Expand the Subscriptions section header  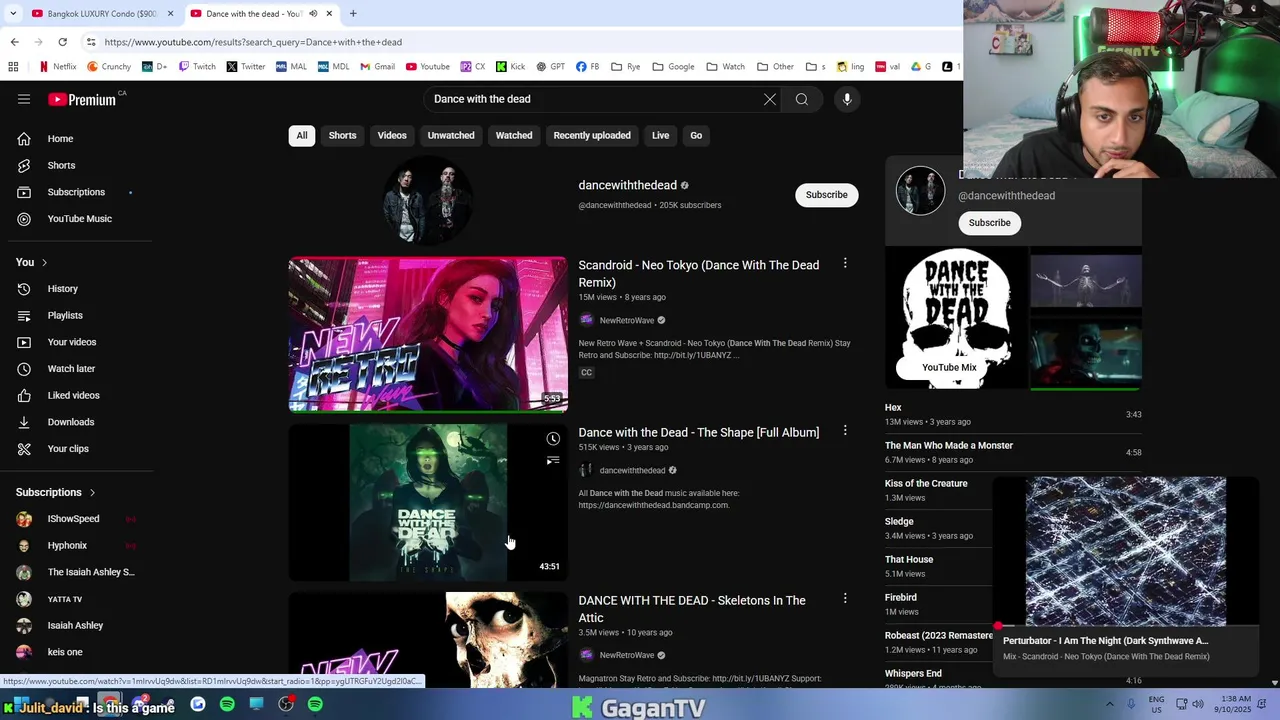56,492
